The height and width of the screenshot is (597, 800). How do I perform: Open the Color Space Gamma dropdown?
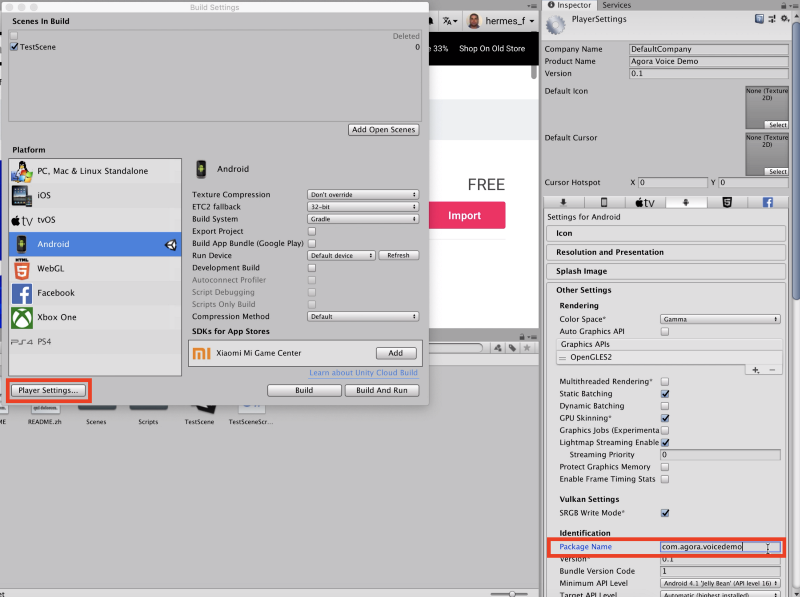(720, 319)
